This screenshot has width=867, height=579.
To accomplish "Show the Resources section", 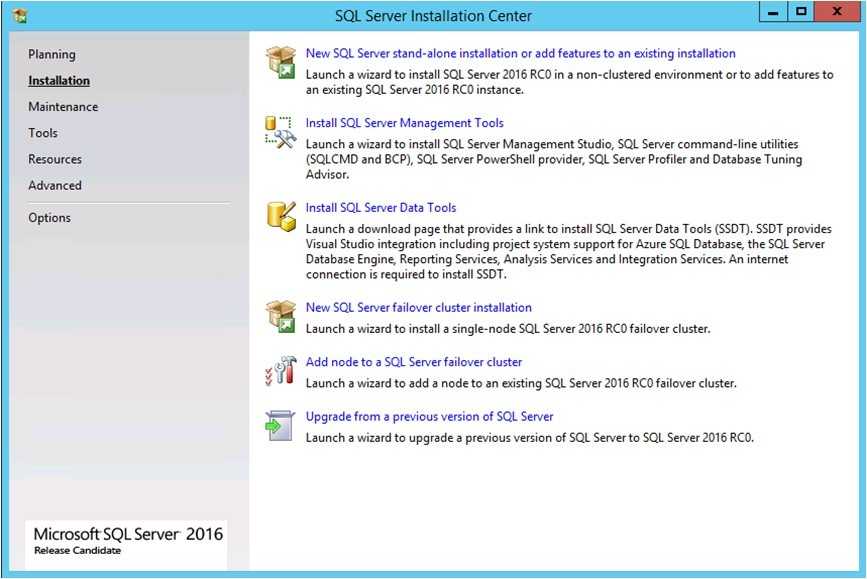I will 55,159.
